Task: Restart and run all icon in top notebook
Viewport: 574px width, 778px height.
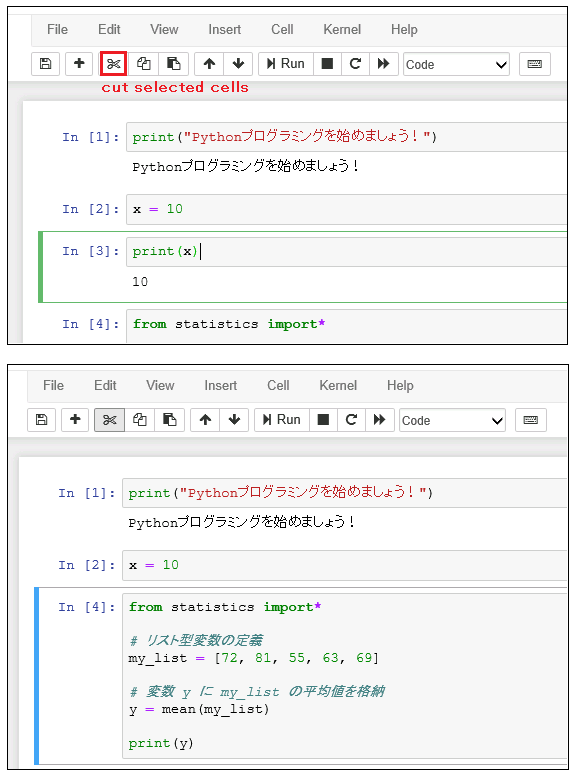Action: pos(383,64)
